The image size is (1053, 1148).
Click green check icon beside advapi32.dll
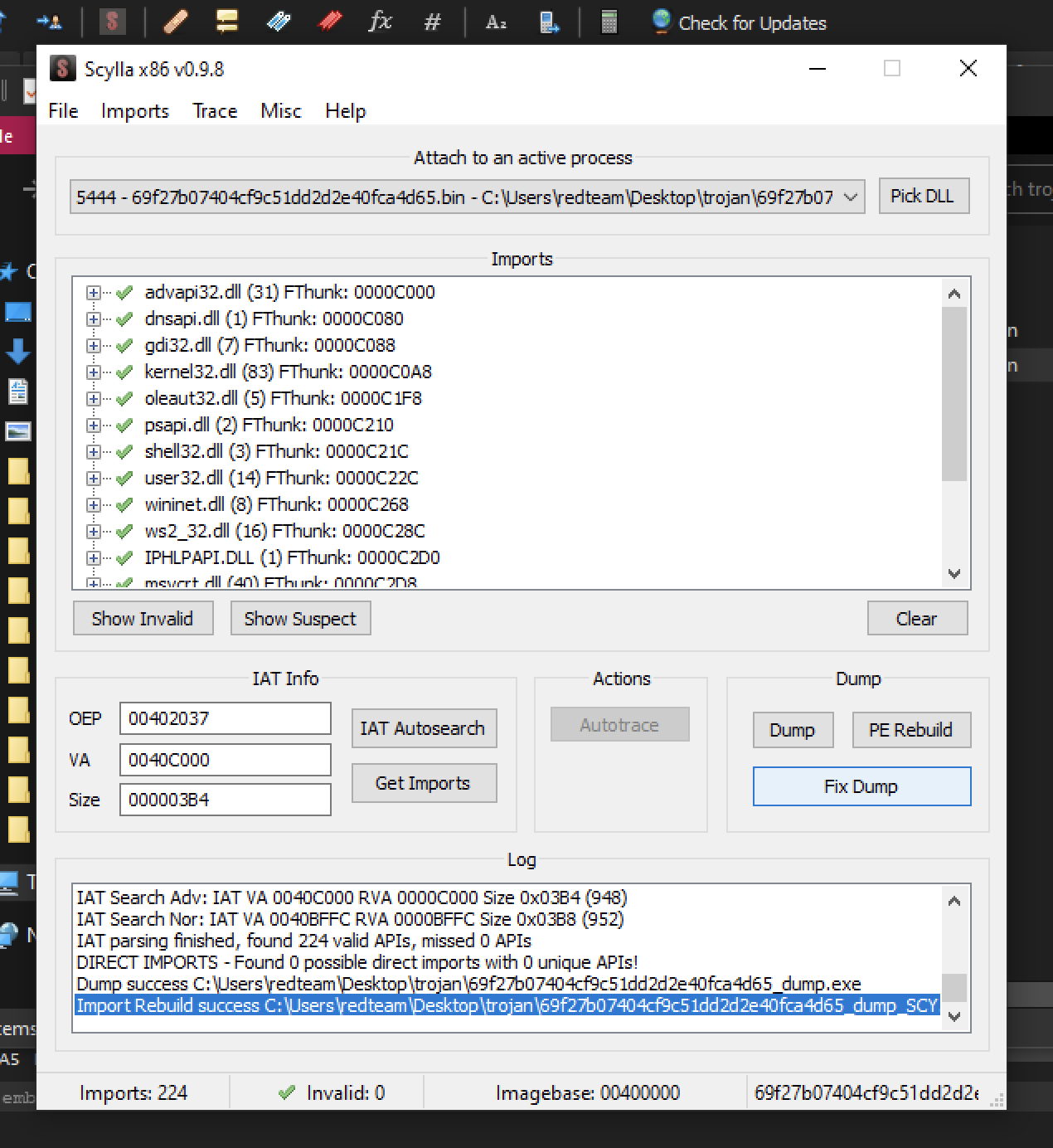[x=124, y=292]
